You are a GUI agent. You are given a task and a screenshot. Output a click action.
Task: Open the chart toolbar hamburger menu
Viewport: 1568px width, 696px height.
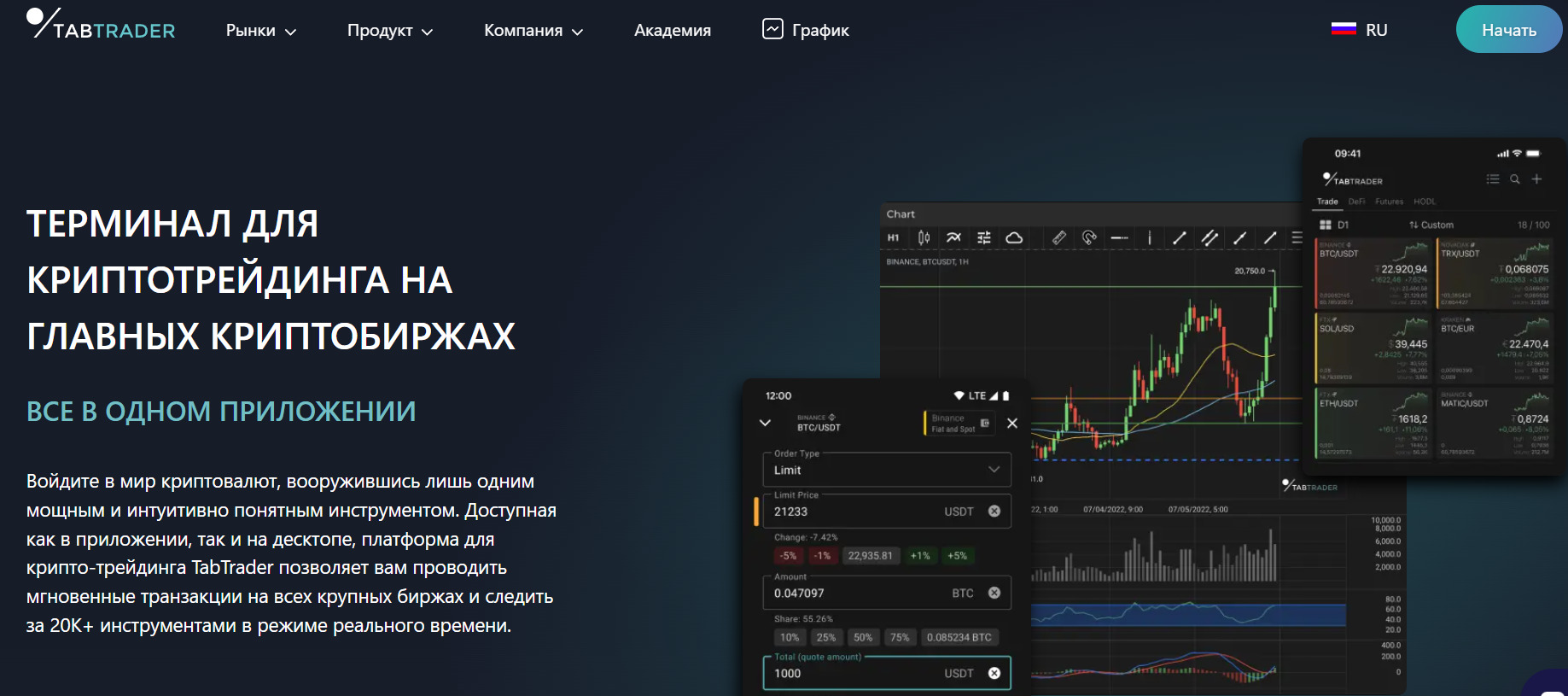1297,238
